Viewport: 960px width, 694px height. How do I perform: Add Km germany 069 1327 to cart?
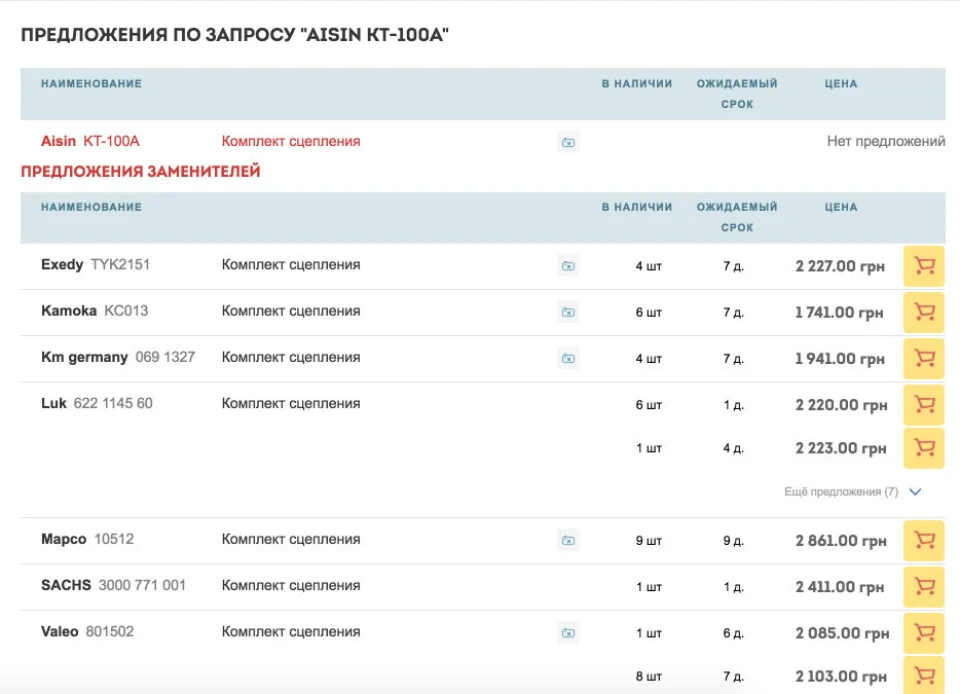(x=924, y=359)
